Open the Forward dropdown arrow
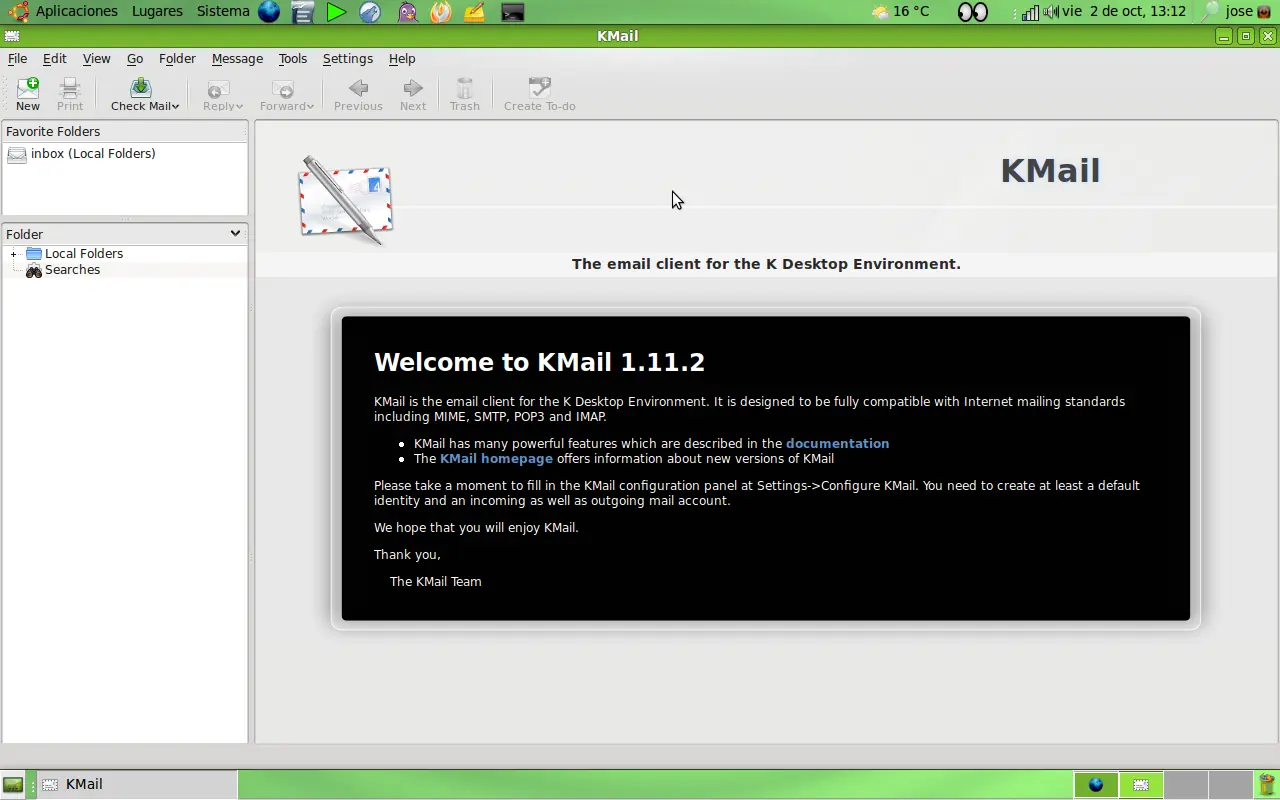Viewport: 1280px width, 800px height. 310,106
